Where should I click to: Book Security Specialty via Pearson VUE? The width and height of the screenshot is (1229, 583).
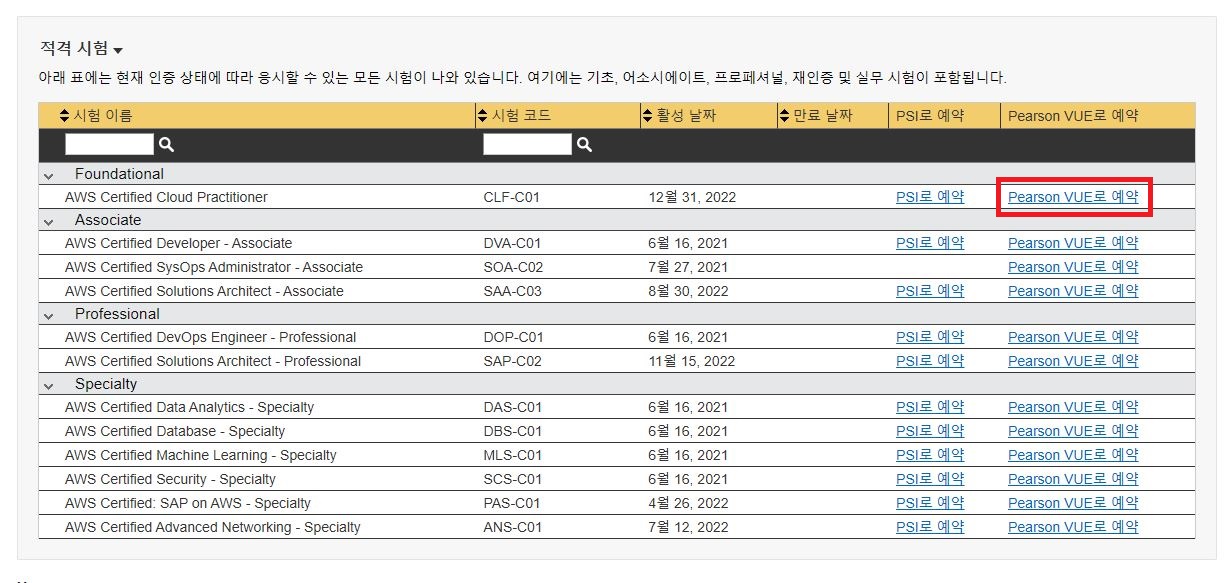point(1073,479)
